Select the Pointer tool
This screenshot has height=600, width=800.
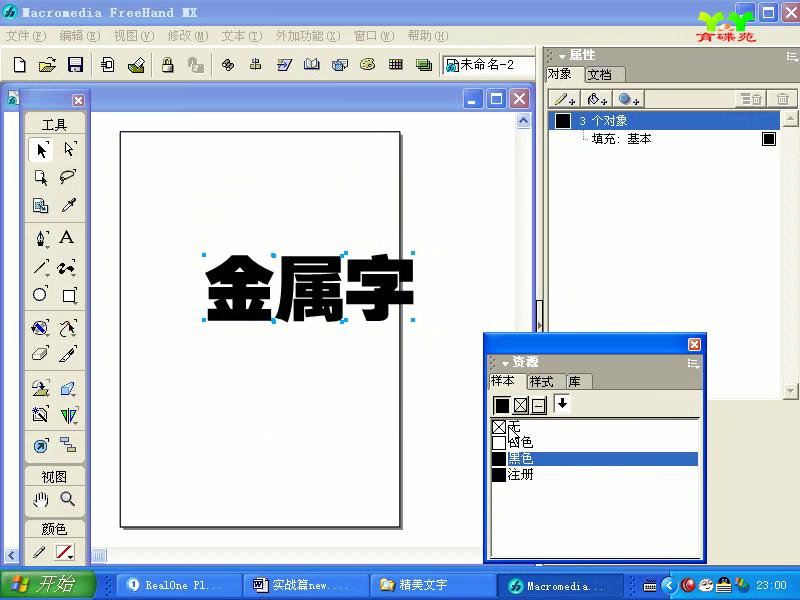pos(41,149)
